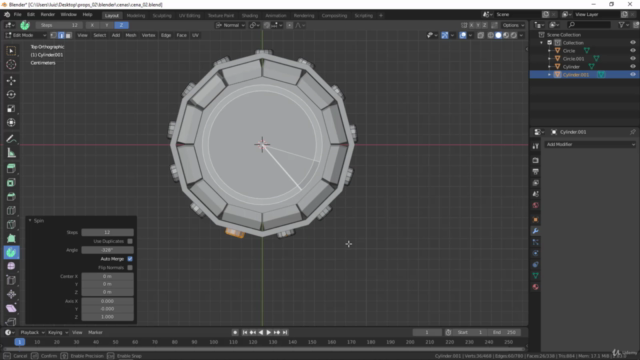Screen dimensions: 640x360
Task: Select the Loop Cut tool
Action: click(x=11, y=211)
